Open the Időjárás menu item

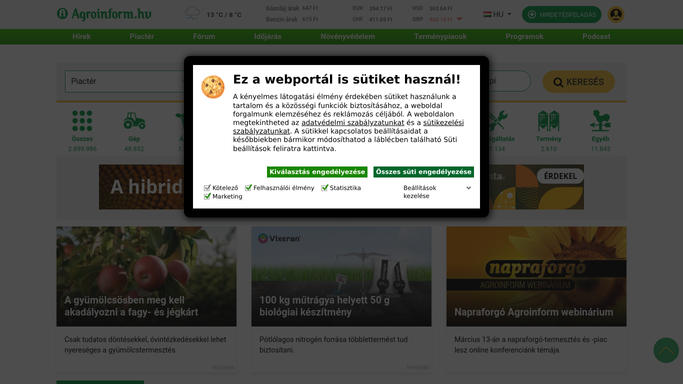(x=267, y=37)
